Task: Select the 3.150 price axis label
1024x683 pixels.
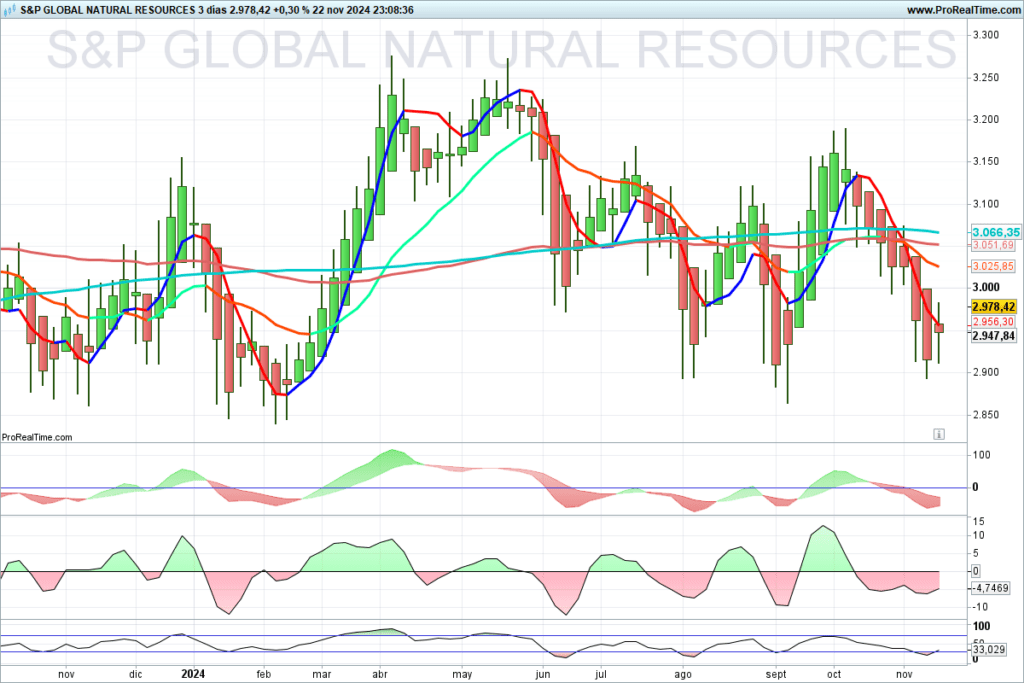Action: coord(985,161)
